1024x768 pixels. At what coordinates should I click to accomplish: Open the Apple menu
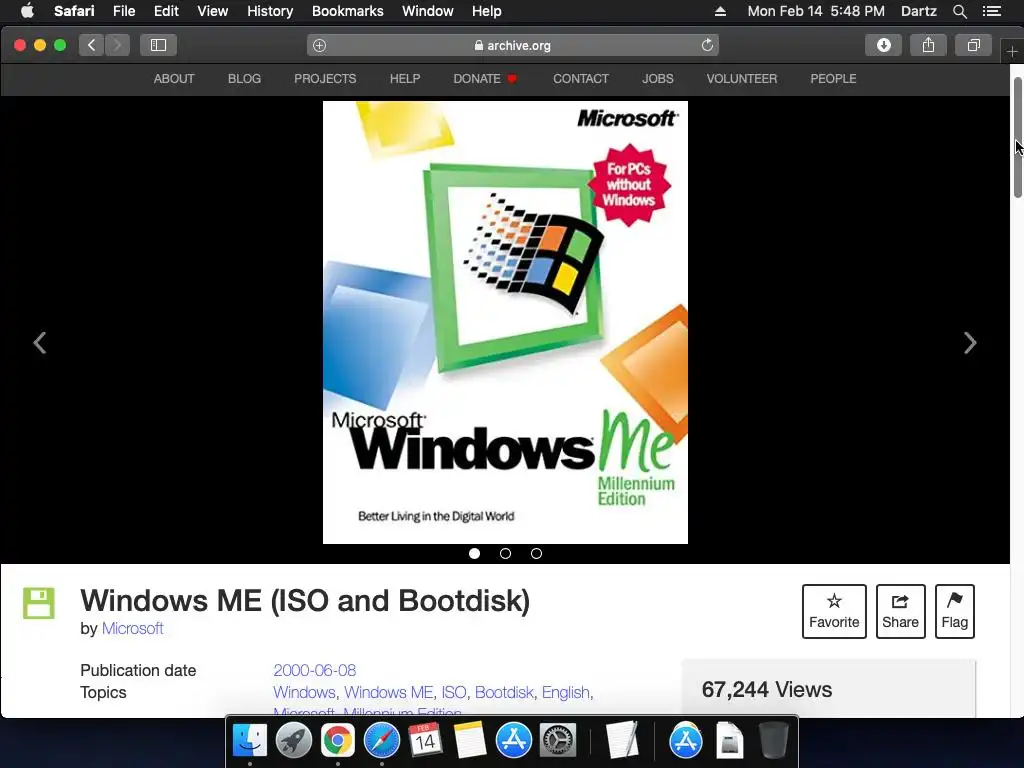click(x=27, y=11)
